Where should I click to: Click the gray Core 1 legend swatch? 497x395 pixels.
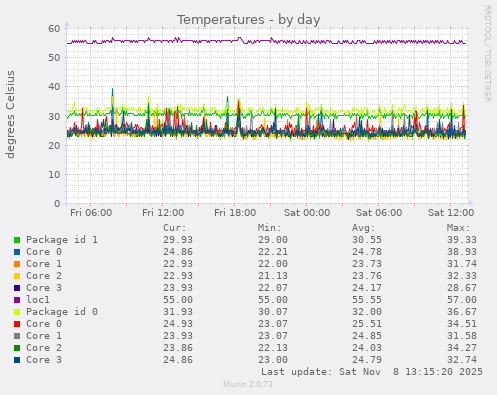coord(17,336)
